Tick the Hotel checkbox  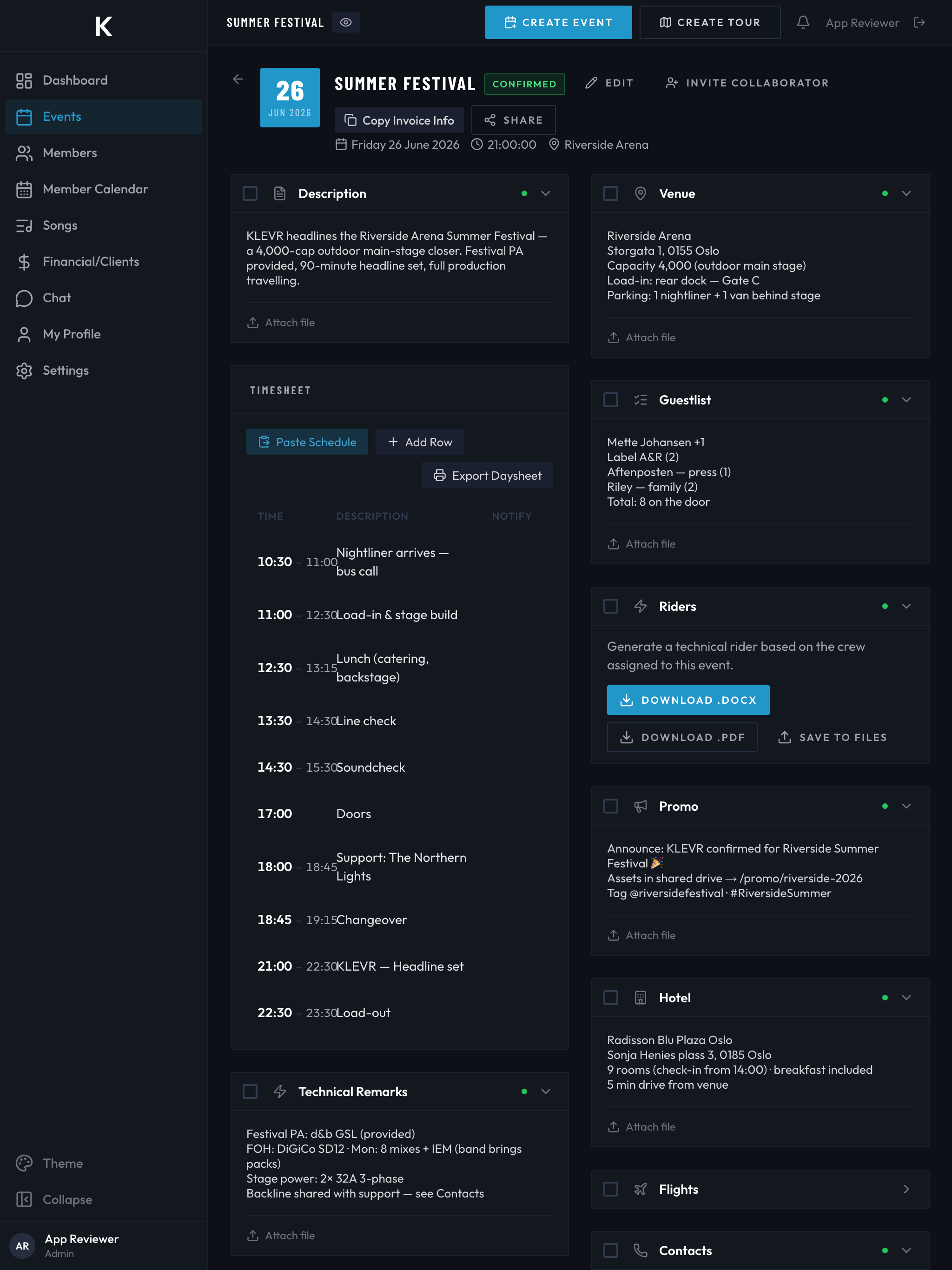610,998
